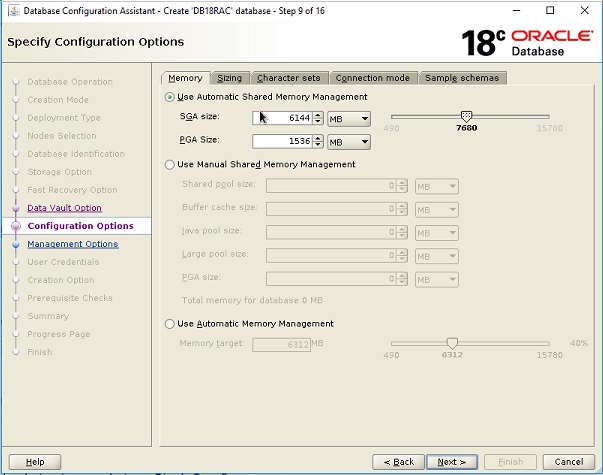The height and width of the screenshot is (475, 603).
Task: Click the Memory target slider thumb
Action: click(452, 343)
